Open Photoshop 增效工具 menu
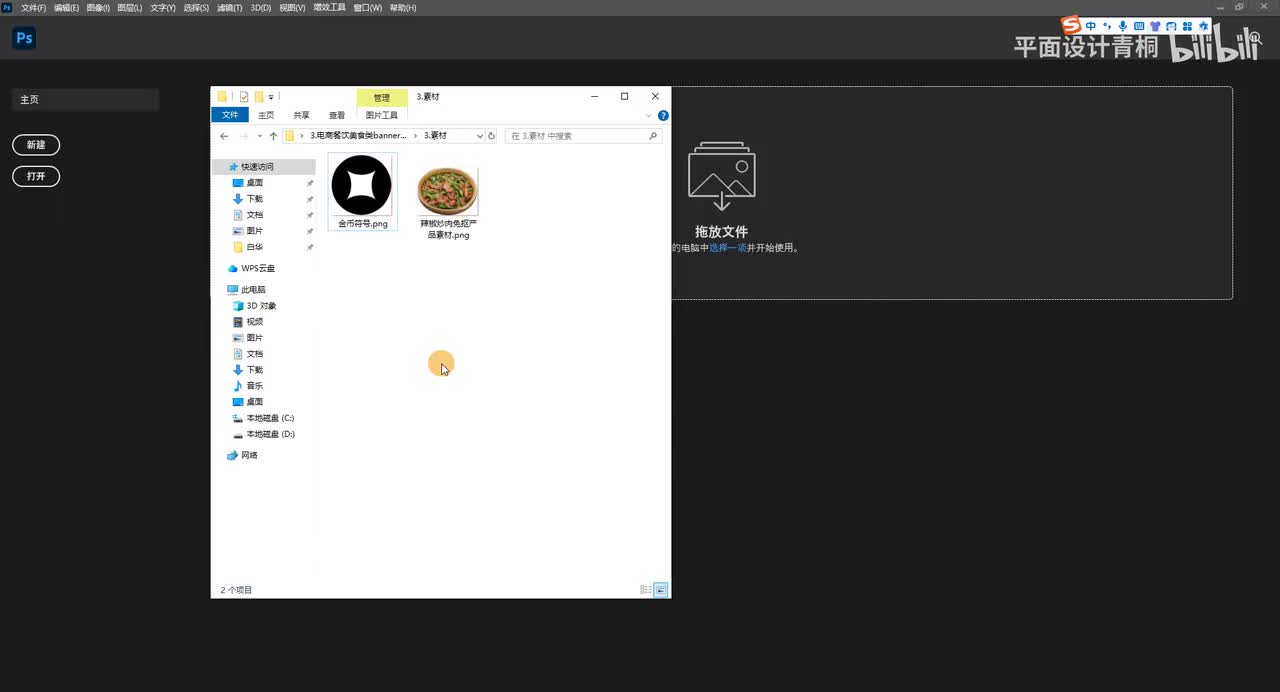The image size is (1280, 692). coord(329,8)
